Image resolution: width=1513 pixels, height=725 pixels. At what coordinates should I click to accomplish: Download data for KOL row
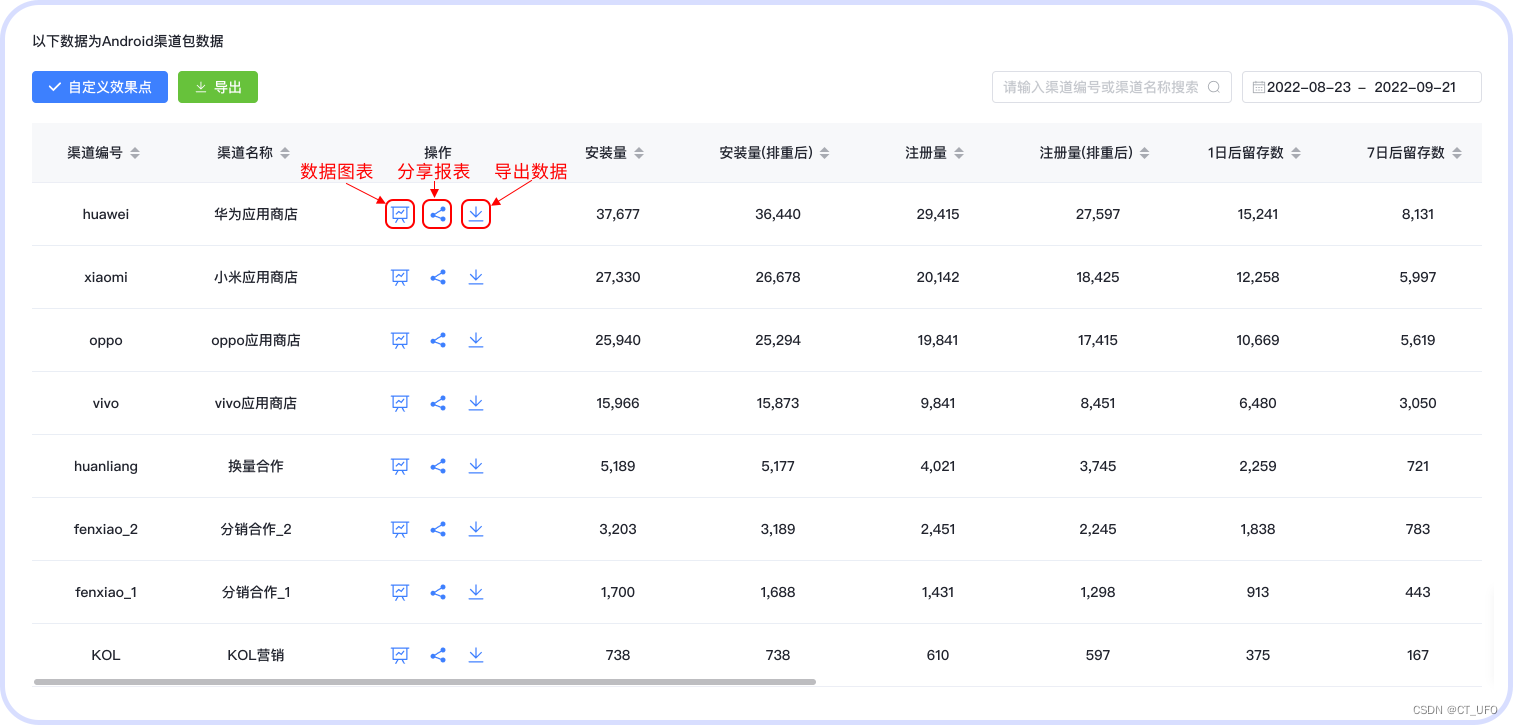[x=476, y=655]
